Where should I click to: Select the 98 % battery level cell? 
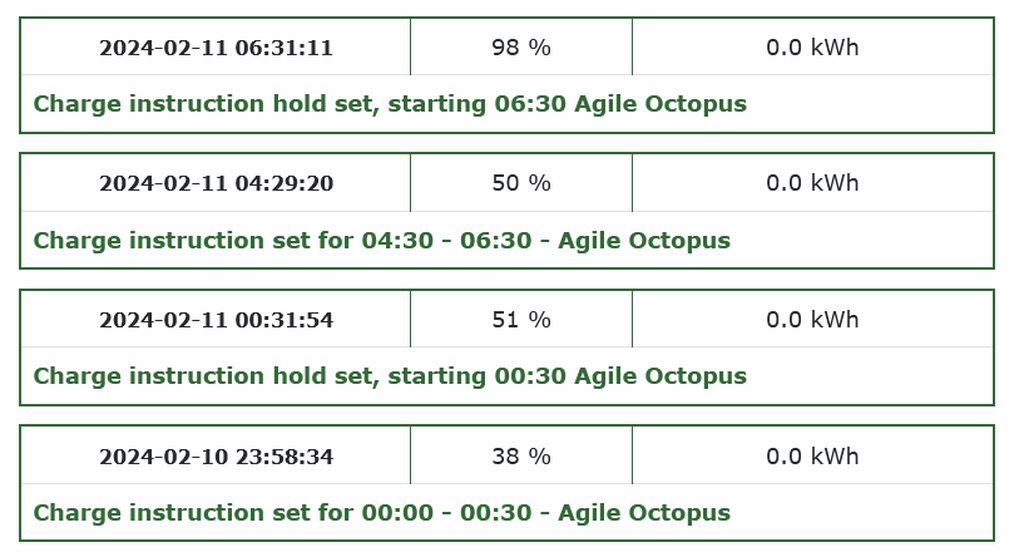521,47
